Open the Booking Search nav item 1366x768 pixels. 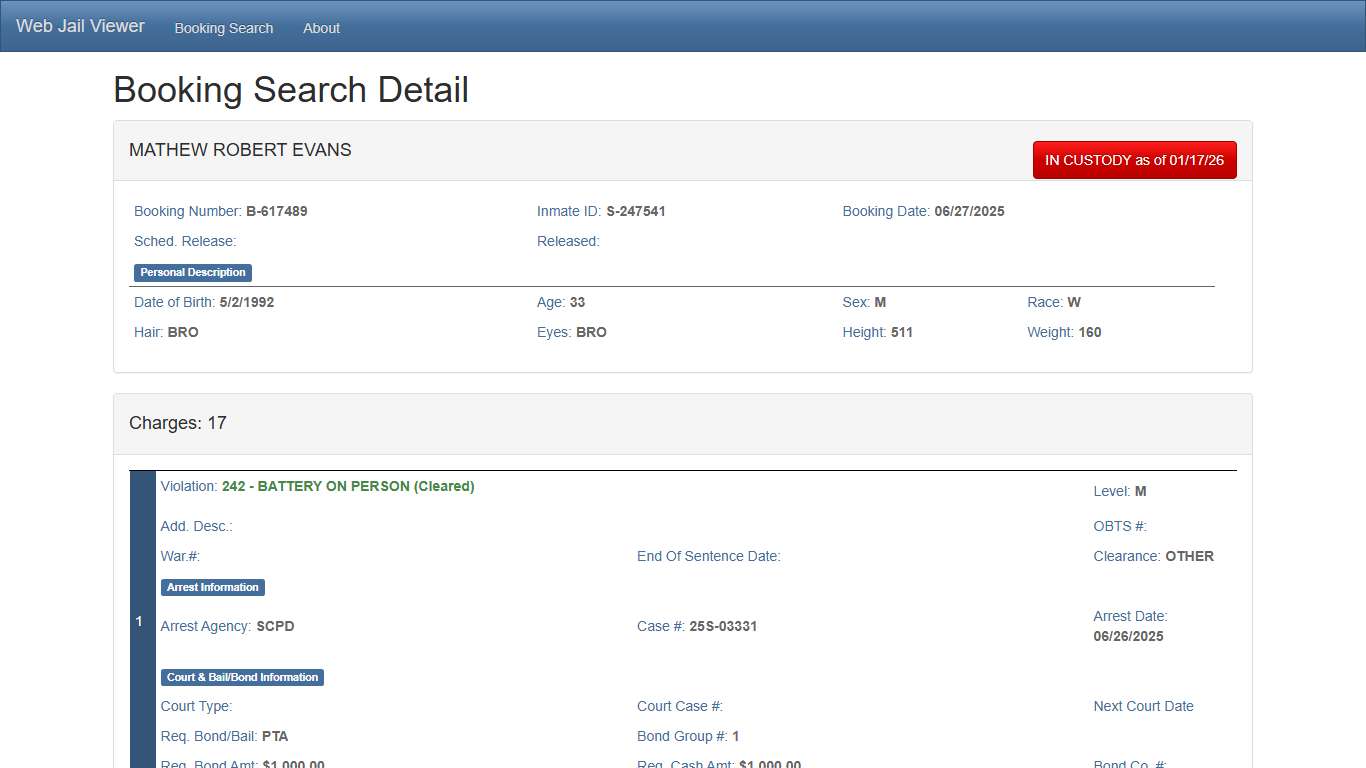pyautogui.click(x=223, y=28)
